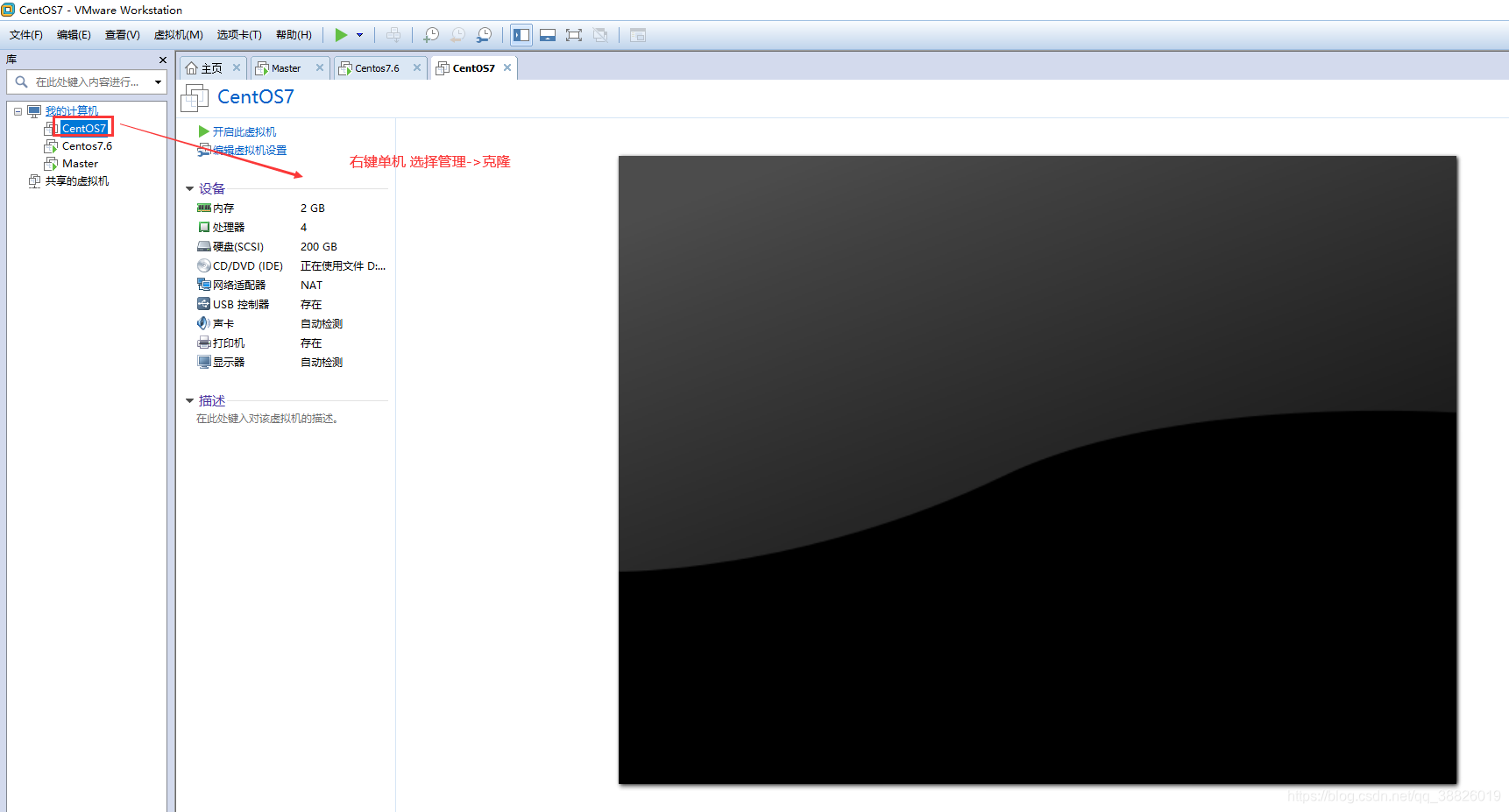Click the 显示器 device row

click(x=292, y=362)
